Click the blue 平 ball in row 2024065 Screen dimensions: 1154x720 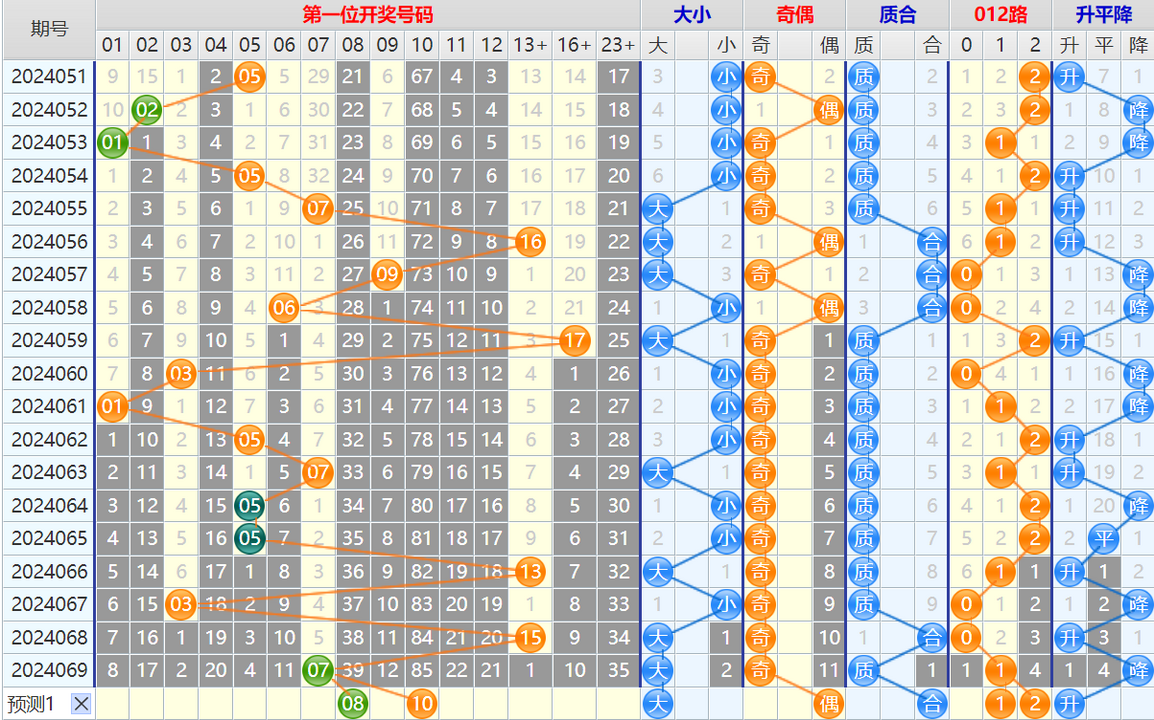click(x=1103, y=538)
